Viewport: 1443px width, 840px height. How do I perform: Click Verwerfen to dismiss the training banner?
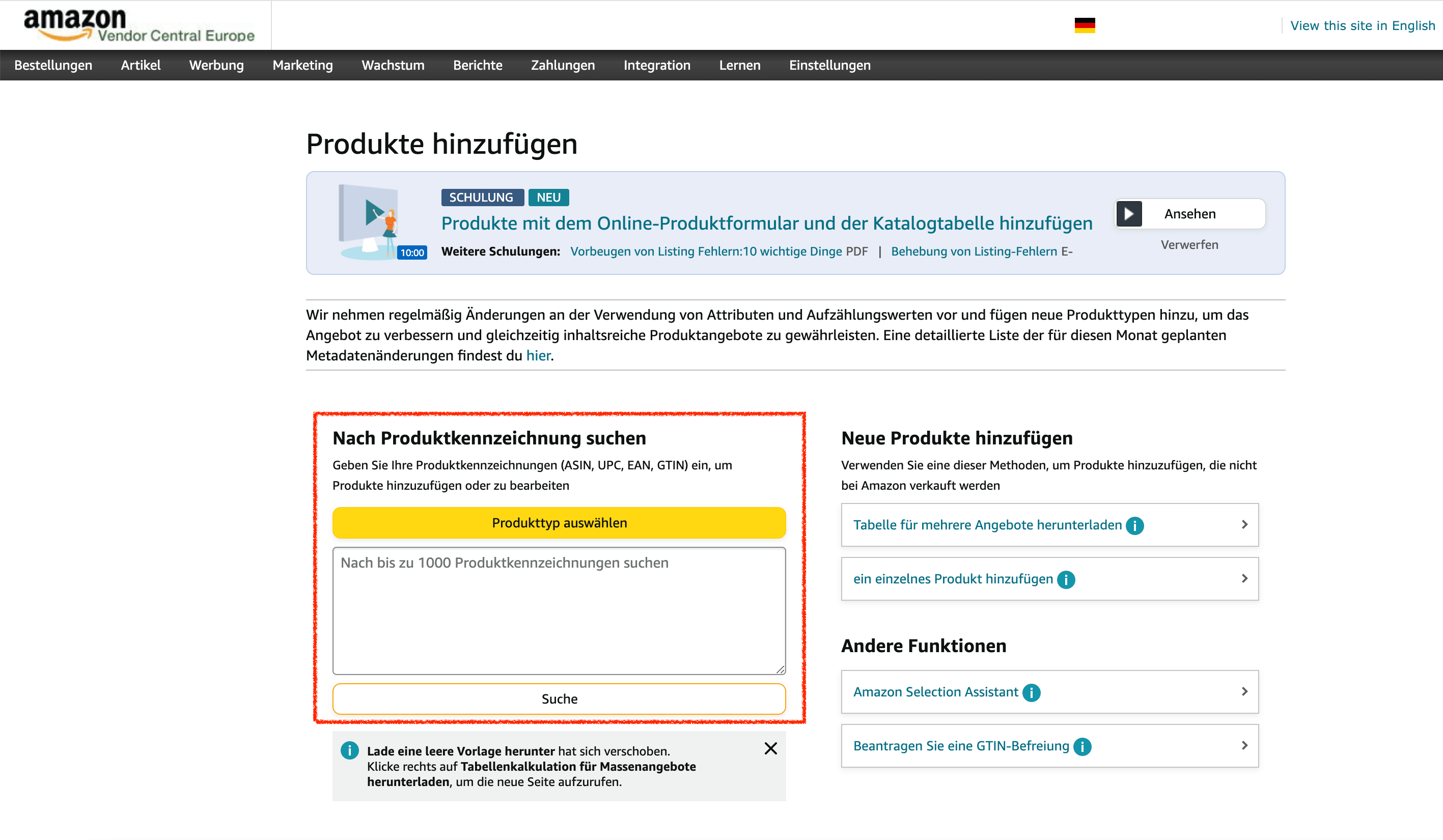[1189, 245]
